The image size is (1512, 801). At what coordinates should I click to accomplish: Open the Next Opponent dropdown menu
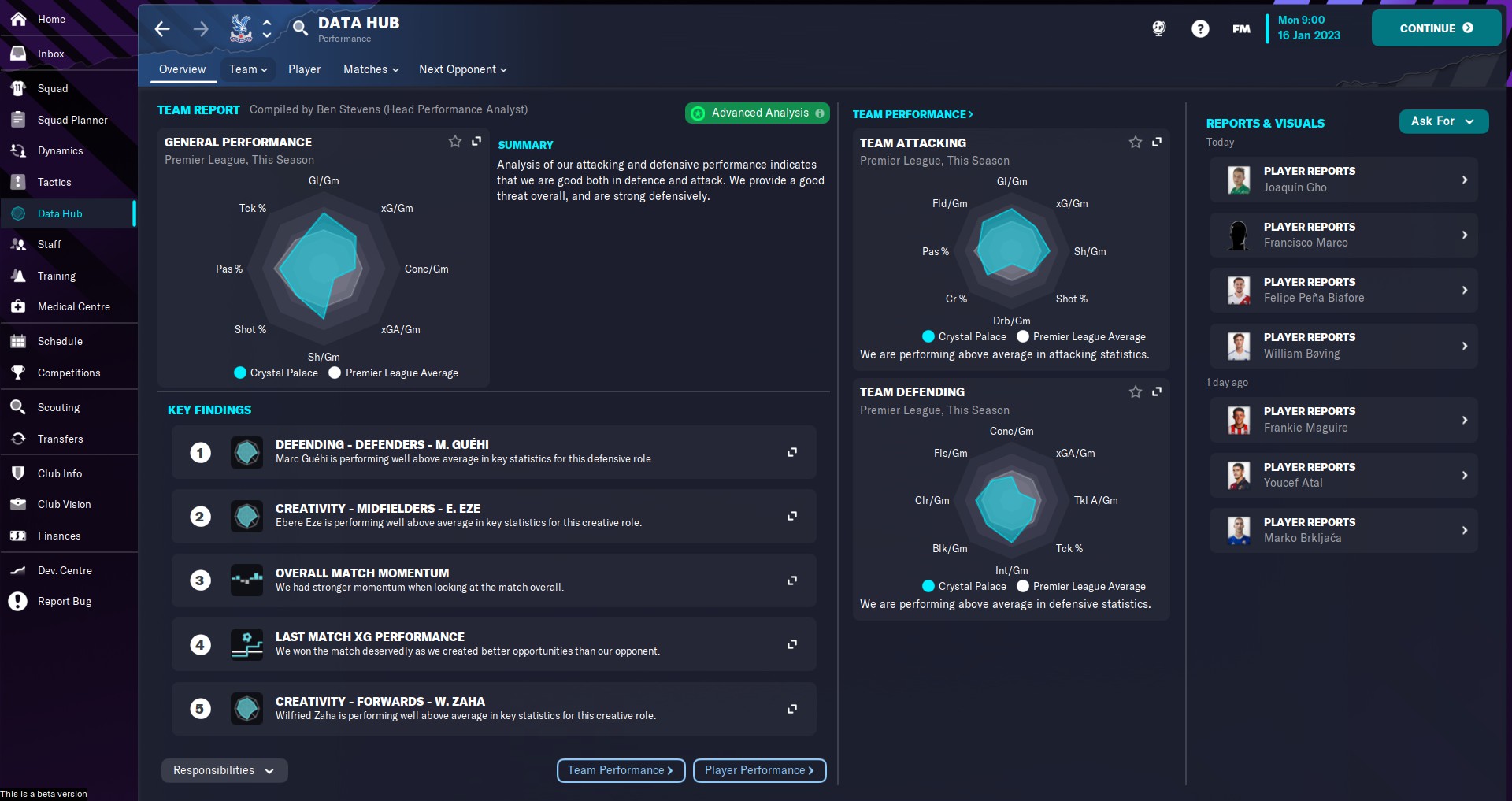coord(462,69)
